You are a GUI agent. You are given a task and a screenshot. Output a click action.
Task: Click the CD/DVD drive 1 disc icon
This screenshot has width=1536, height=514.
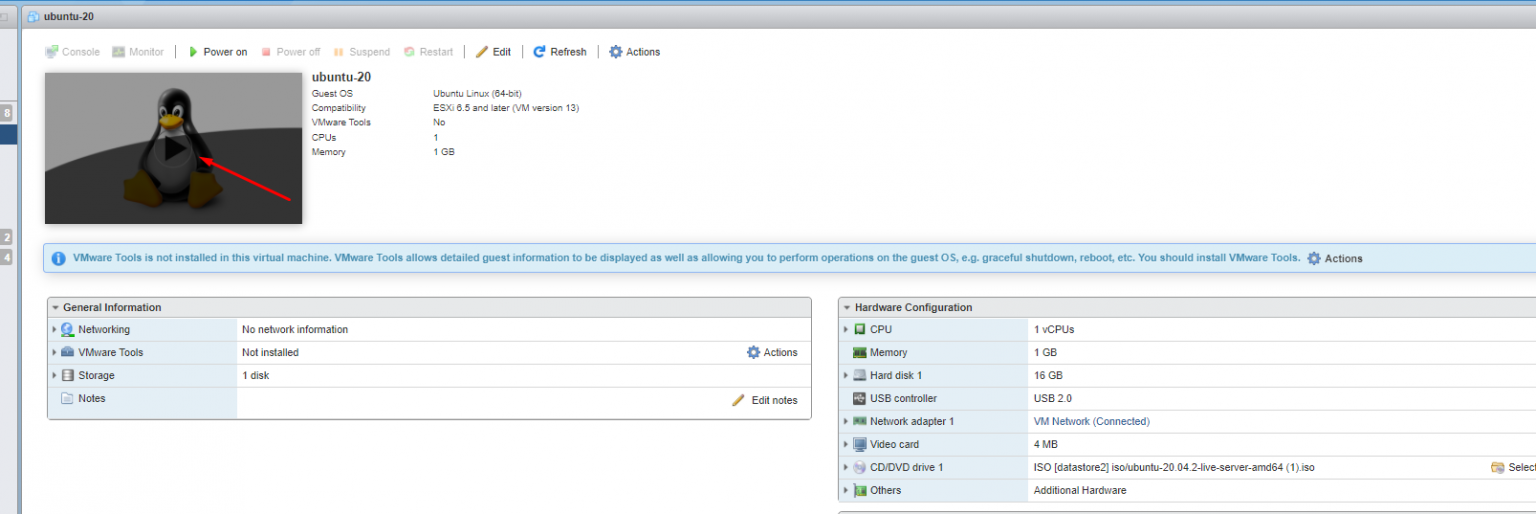click(x=859, y=467)
